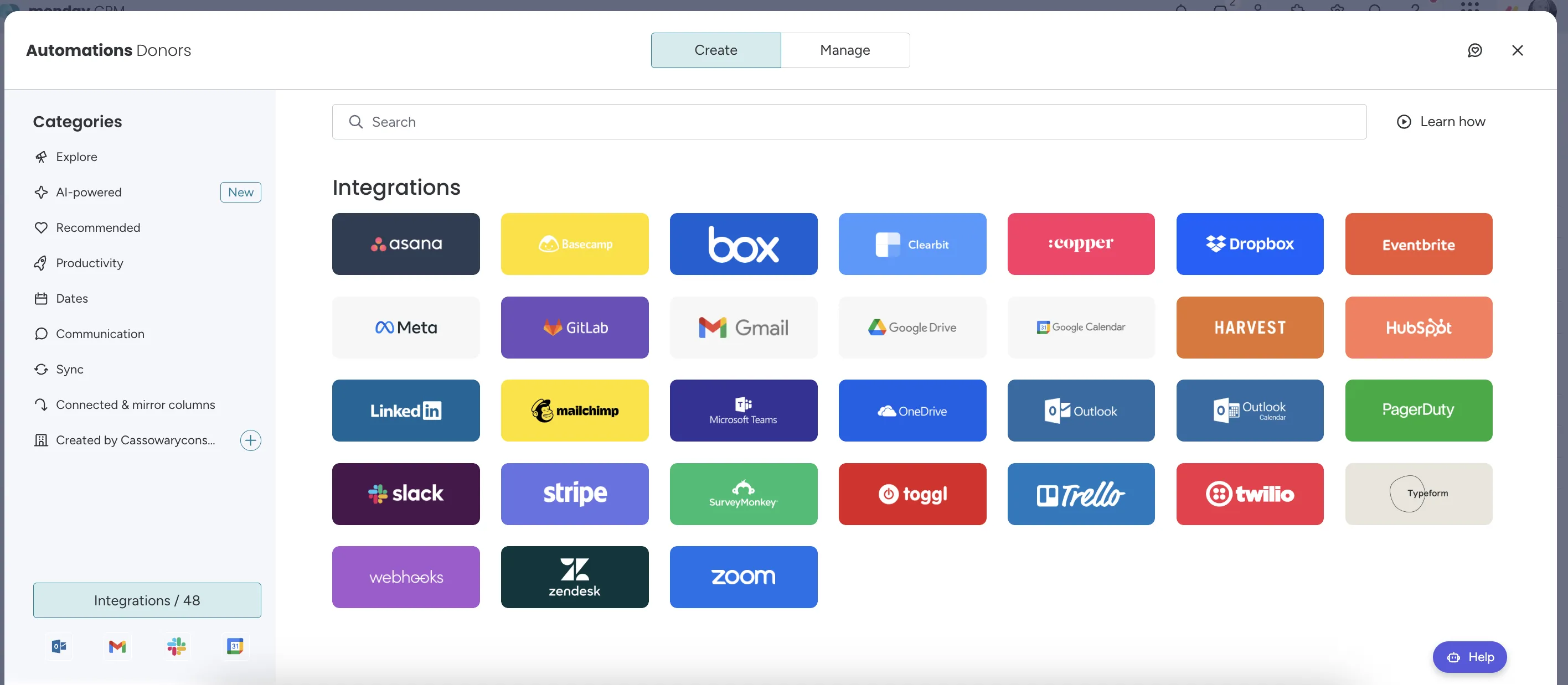Select the Basecamp integration tile
1568x685 pixels.
[x=575, y=244]
